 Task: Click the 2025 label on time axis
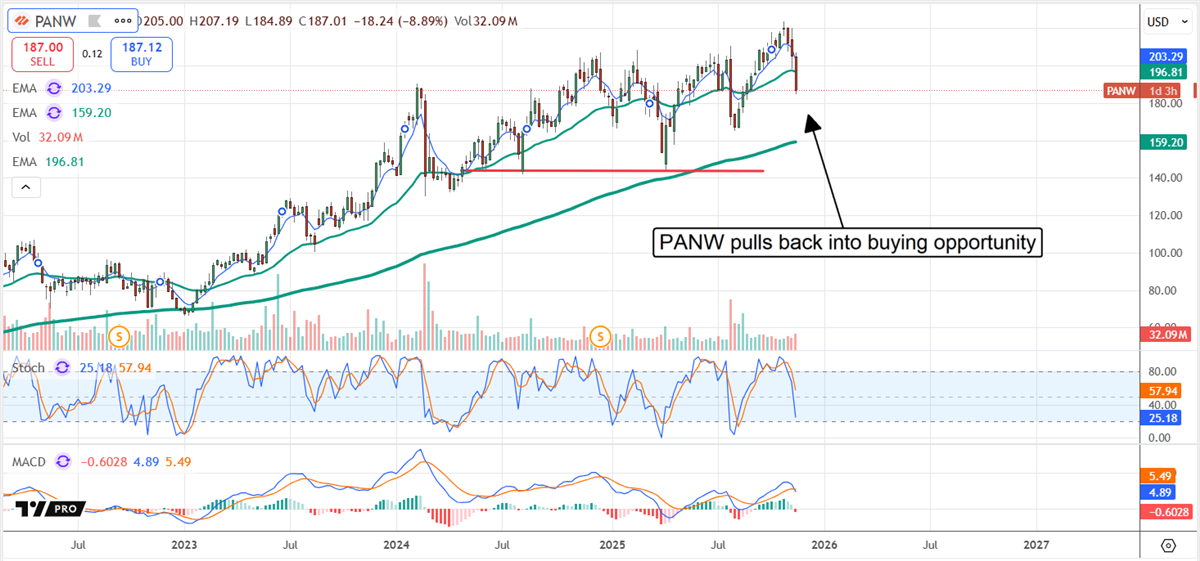coord(612,544)
